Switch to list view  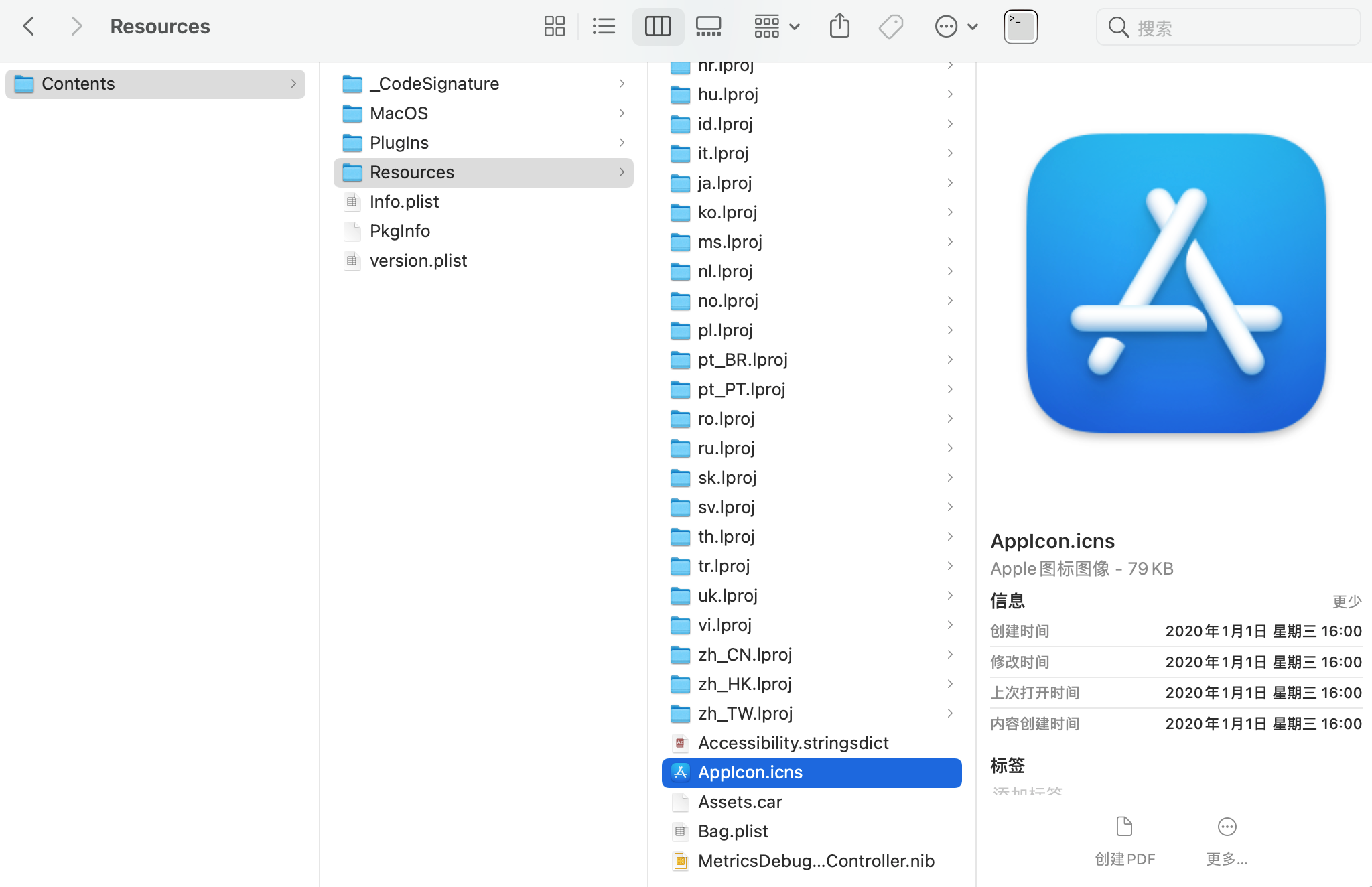[x=604, y=27]
